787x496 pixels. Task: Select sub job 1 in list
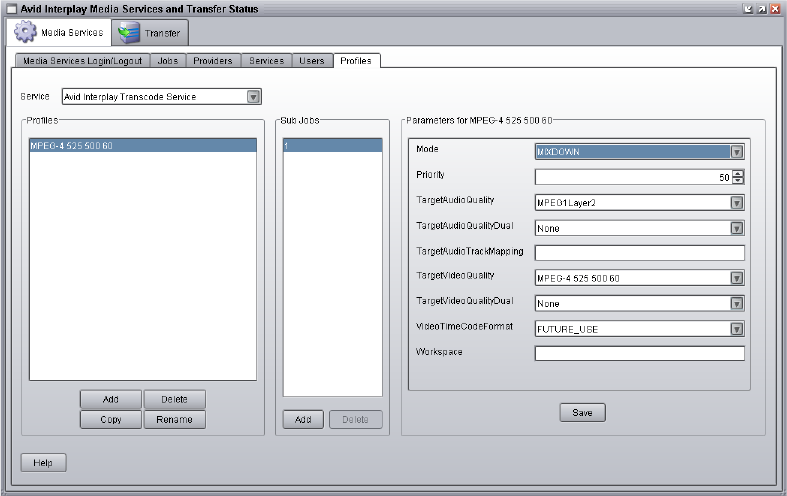[x=332, y=146]
